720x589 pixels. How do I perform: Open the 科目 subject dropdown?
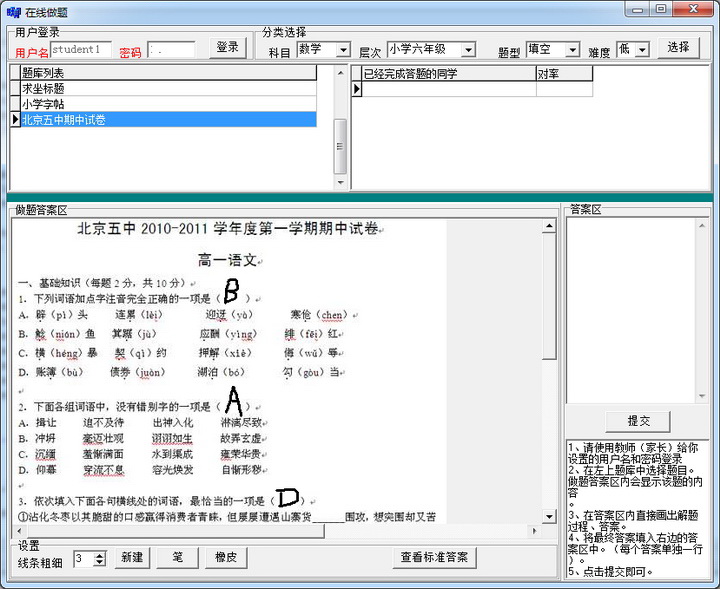(x=343, y=50)
